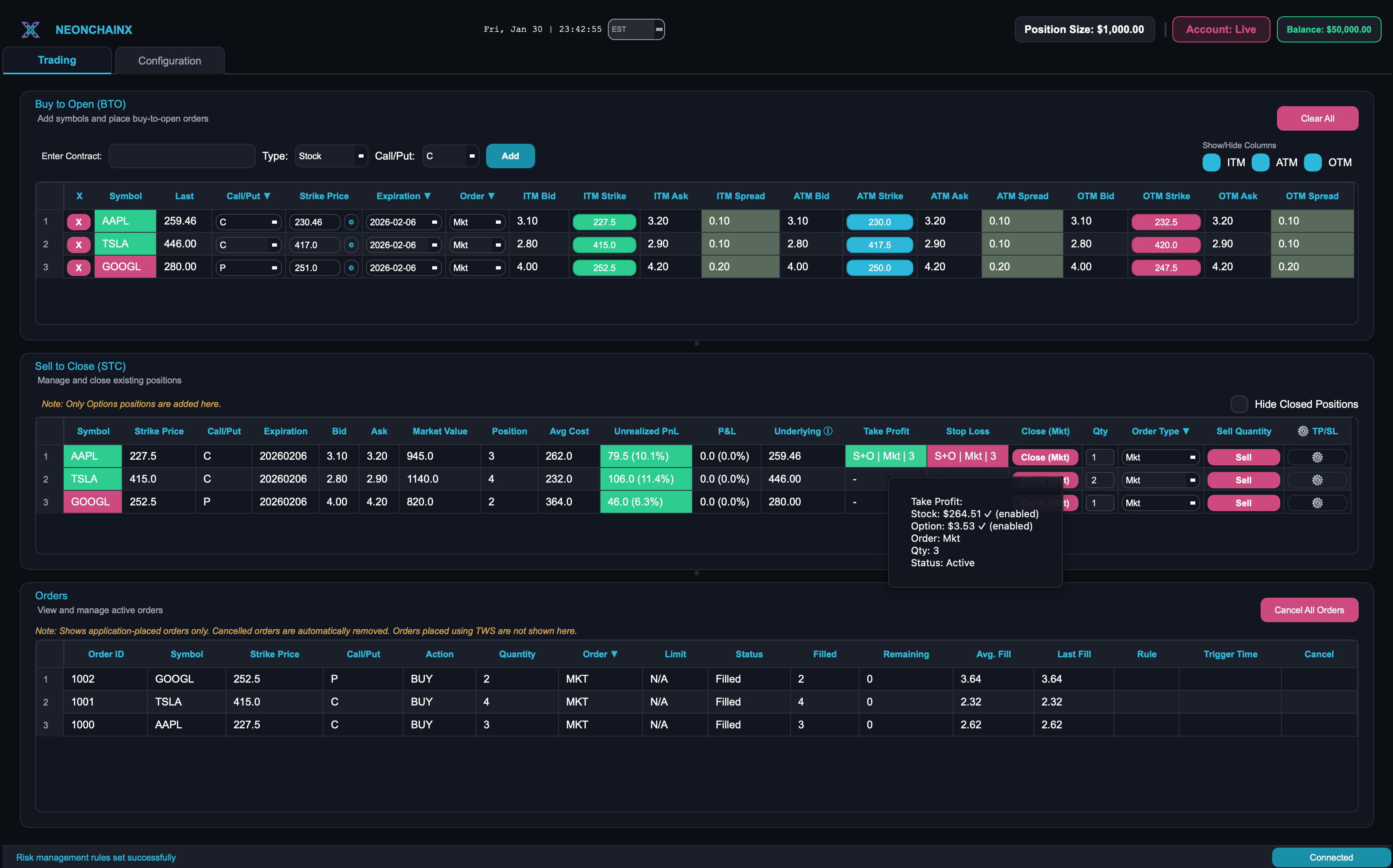The width and height of the screenshot is (1393, 868).
Task: Open TP/SL gear icon for GOOGL position
Action: 1318,502
